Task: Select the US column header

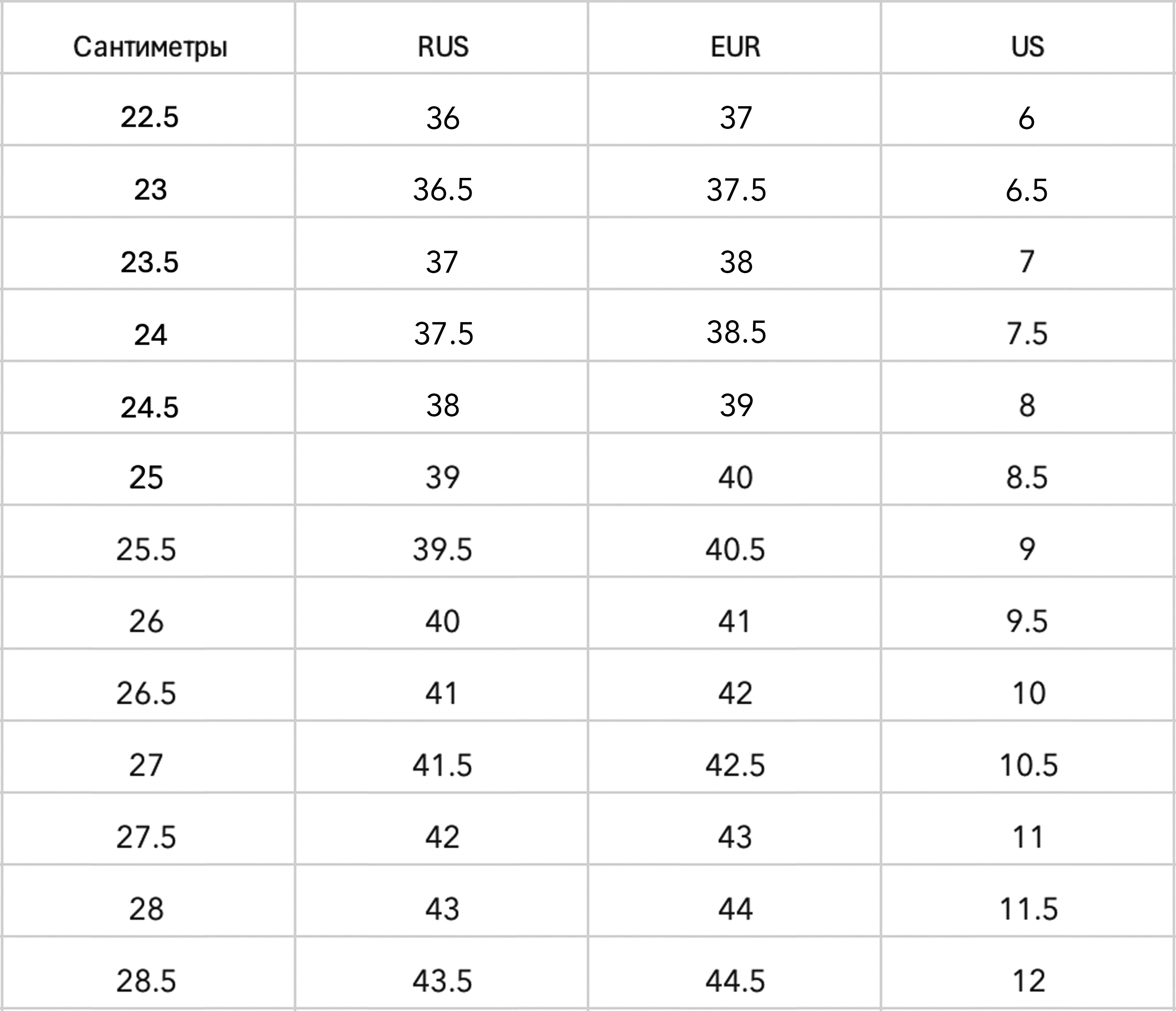Action: click(1027, 47)
